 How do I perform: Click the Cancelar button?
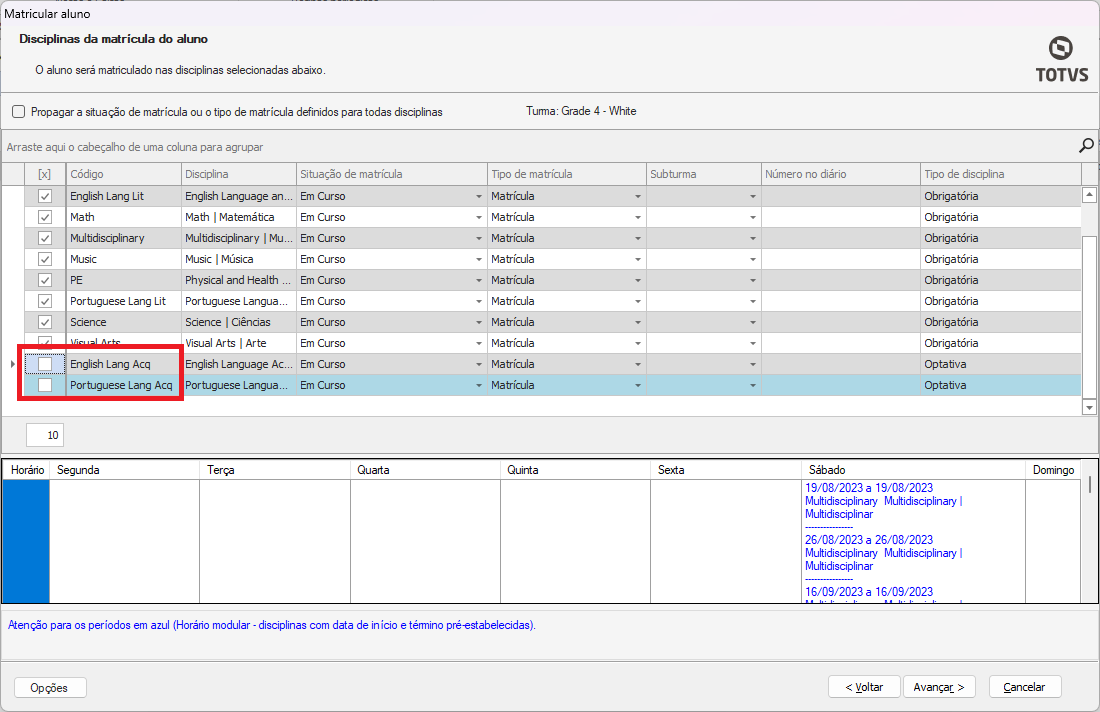[1024, 687]
